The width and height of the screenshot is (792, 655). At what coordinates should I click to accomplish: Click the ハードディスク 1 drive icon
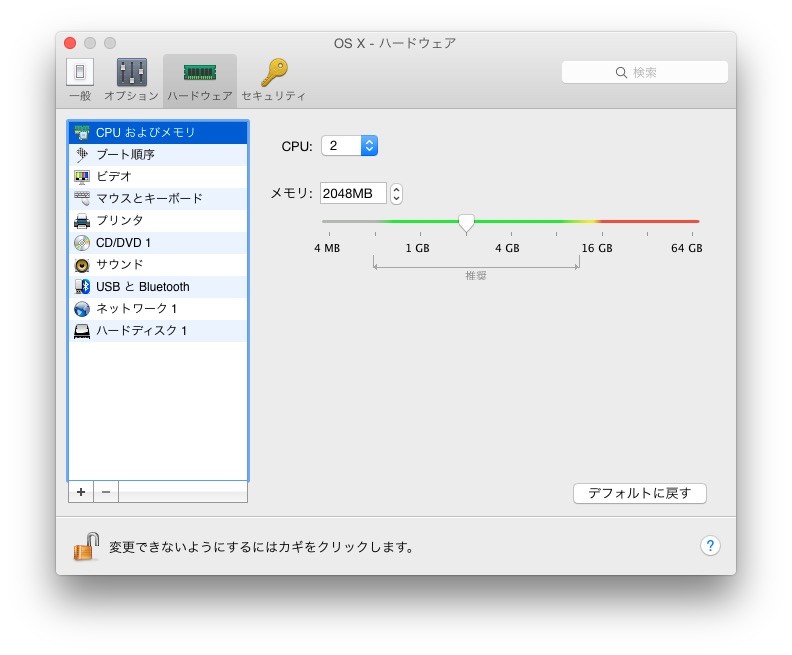click(82, 331)
